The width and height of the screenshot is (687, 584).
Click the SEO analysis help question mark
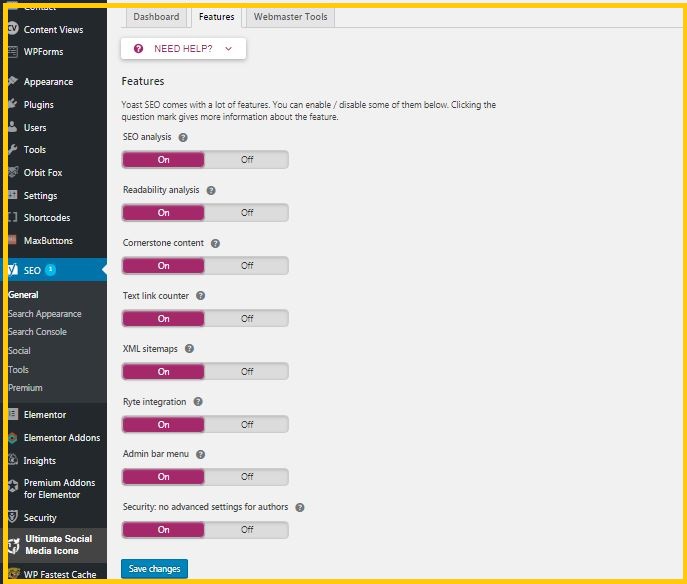pos(183,138)
